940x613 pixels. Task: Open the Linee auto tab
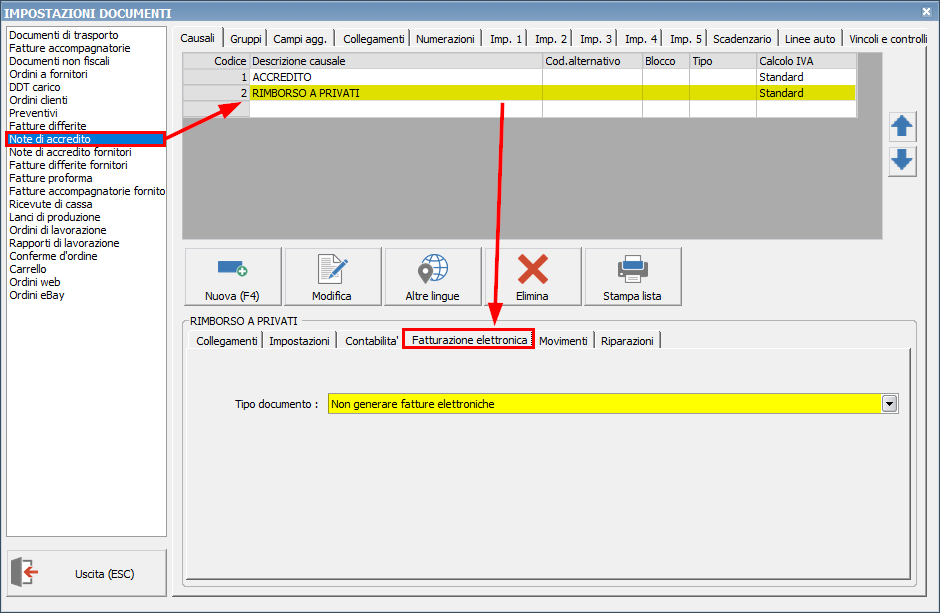(x=810, y=39)
